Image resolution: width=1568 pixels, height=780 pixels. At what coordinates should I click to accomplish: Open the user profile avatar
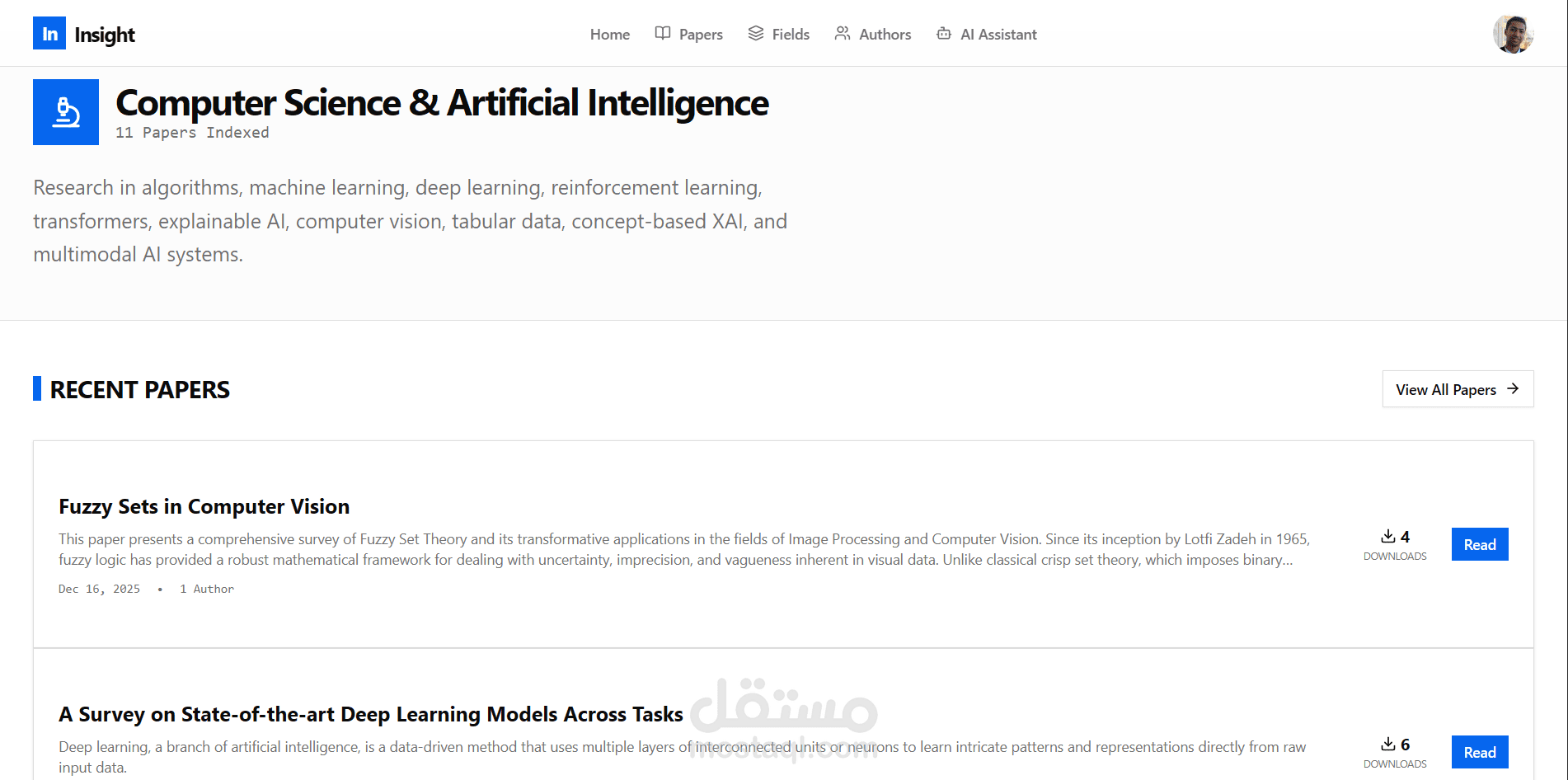1513,34
